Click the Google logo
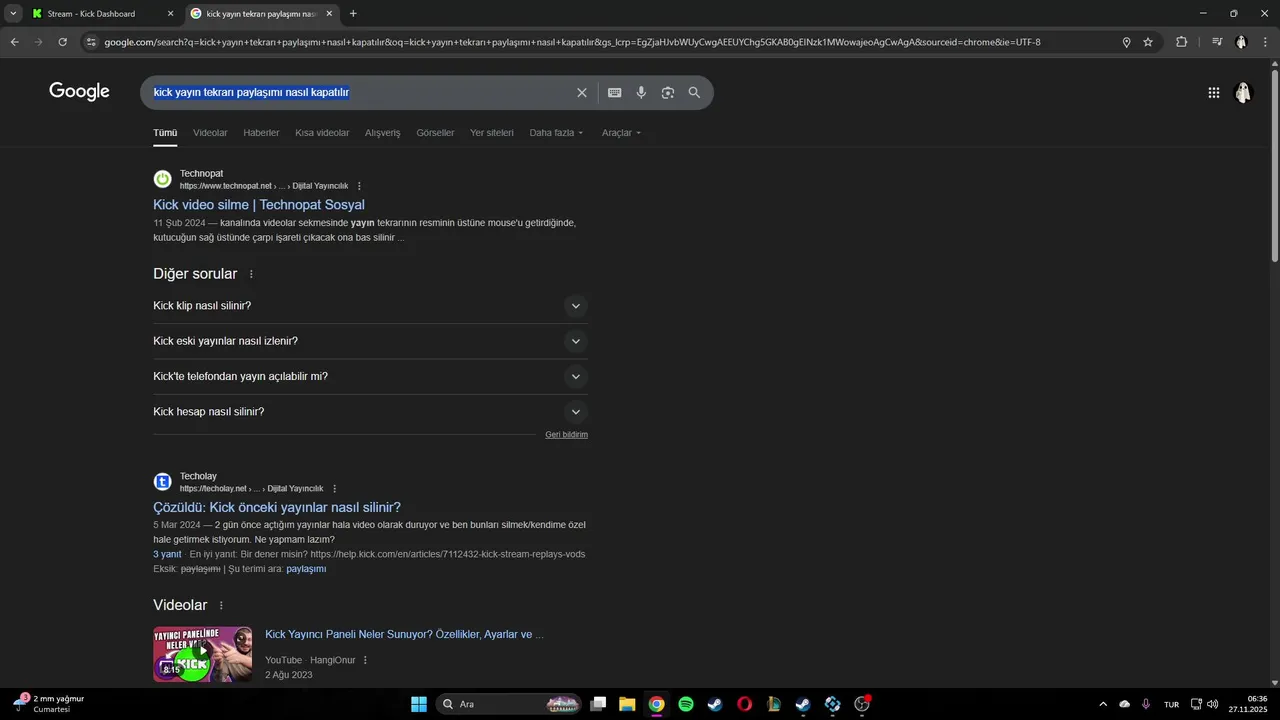 click(79, 92)
